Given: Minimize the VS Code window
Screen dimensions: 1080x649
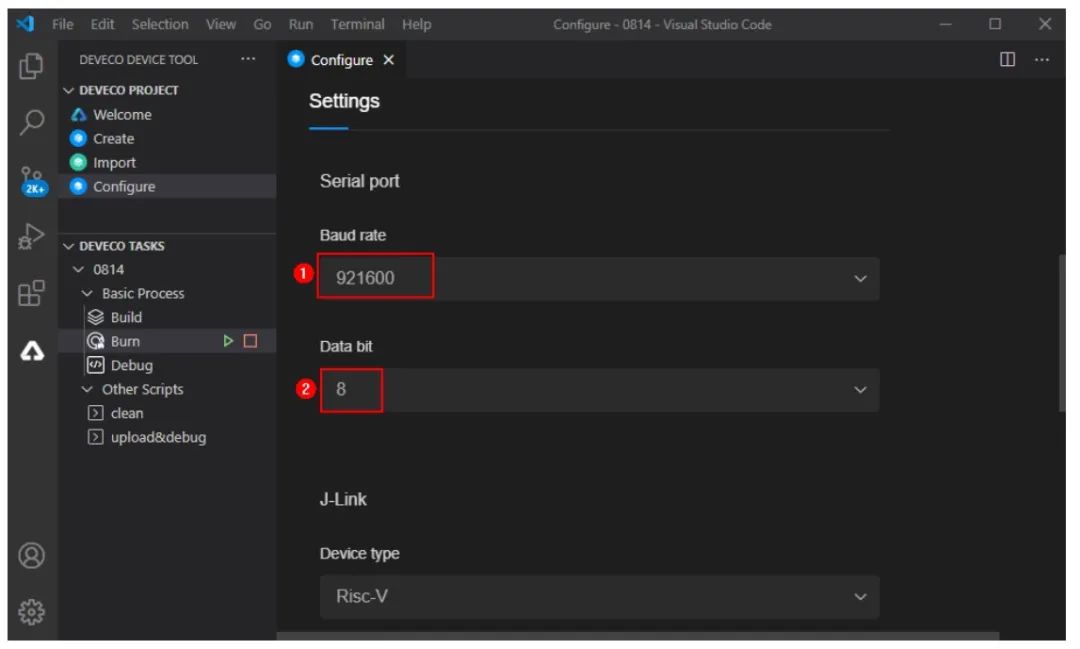Looking at the screenshot, I should tap(946, 24).
